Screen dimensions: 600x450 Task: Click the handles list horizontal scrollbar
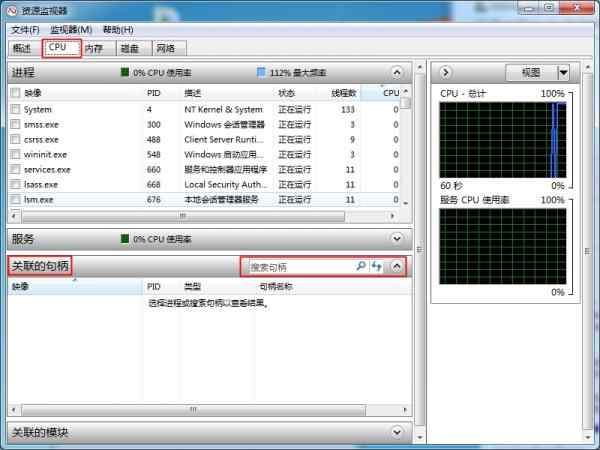[194, 410]
